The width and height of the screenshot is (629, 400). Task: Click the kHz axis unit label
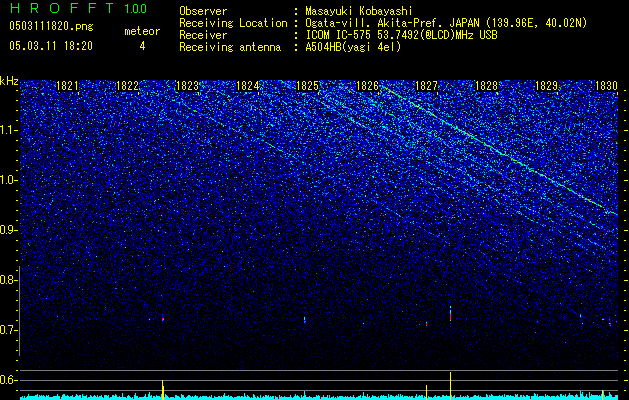(9, 81)
